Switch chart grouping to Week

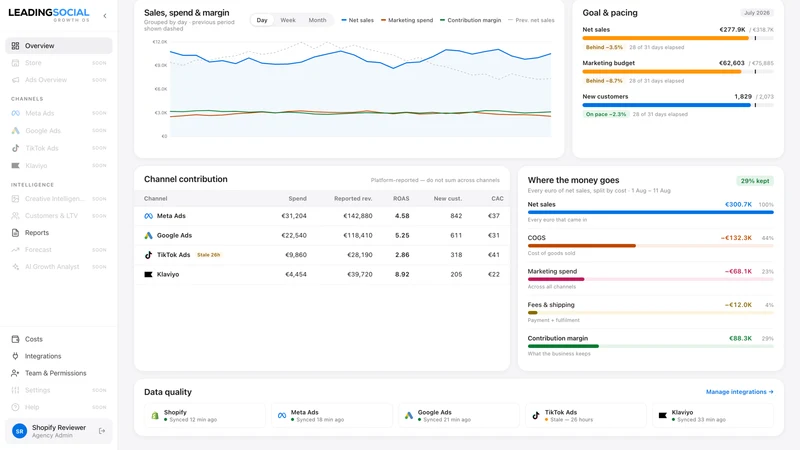click(x=288, y=20)
